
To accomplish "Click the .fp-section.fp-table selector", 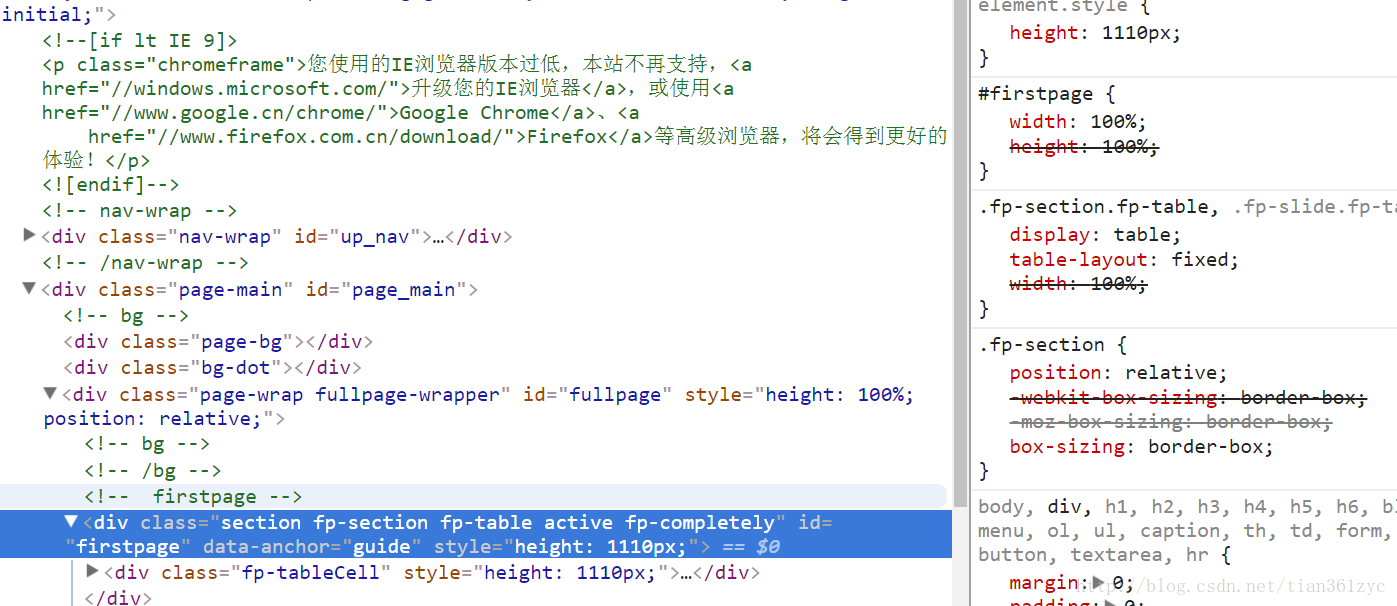I will (x=1098, y=208).
